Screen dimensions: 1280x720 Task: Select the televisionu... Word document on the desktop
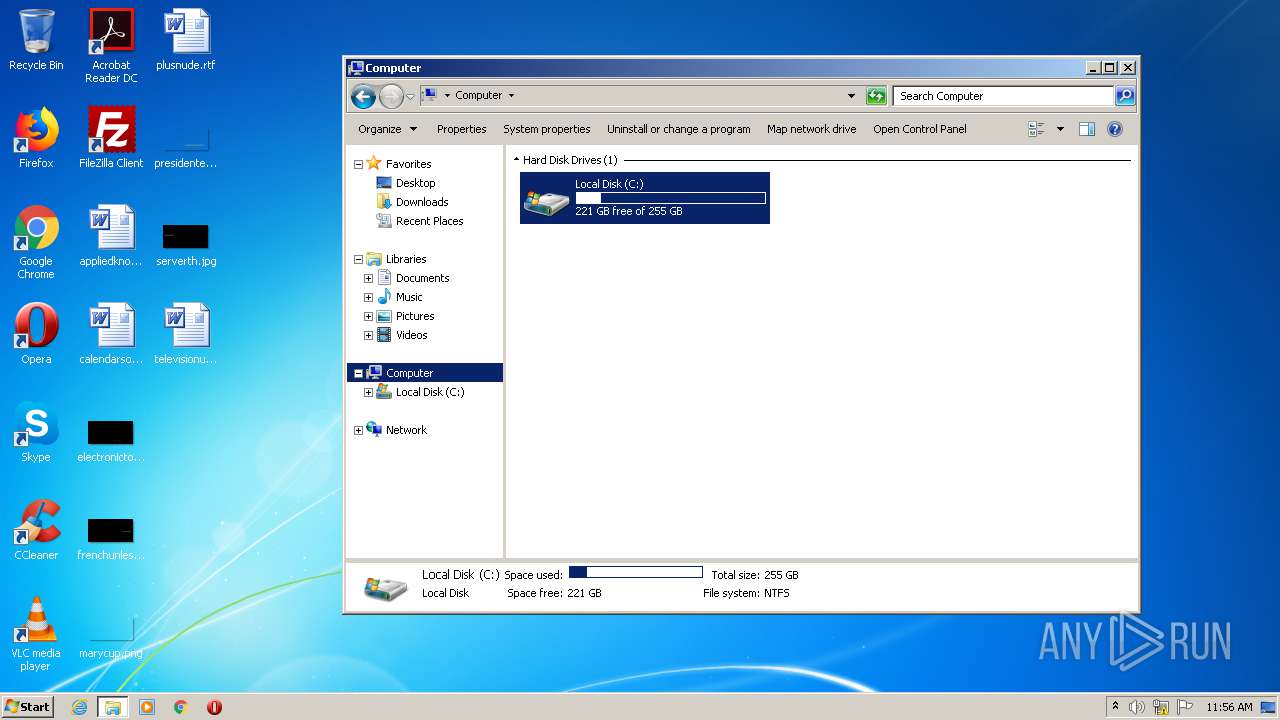click(186, 334)
